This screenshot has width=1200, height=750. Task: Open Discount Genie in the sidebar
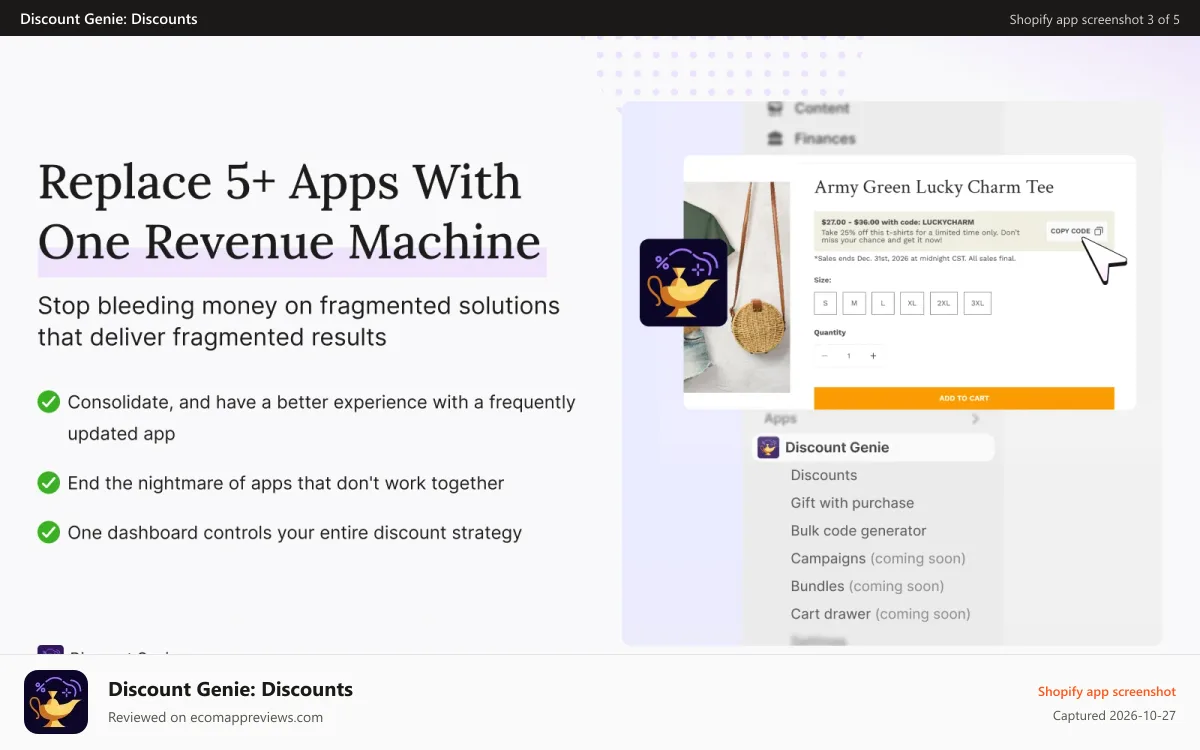pos(873,447)
